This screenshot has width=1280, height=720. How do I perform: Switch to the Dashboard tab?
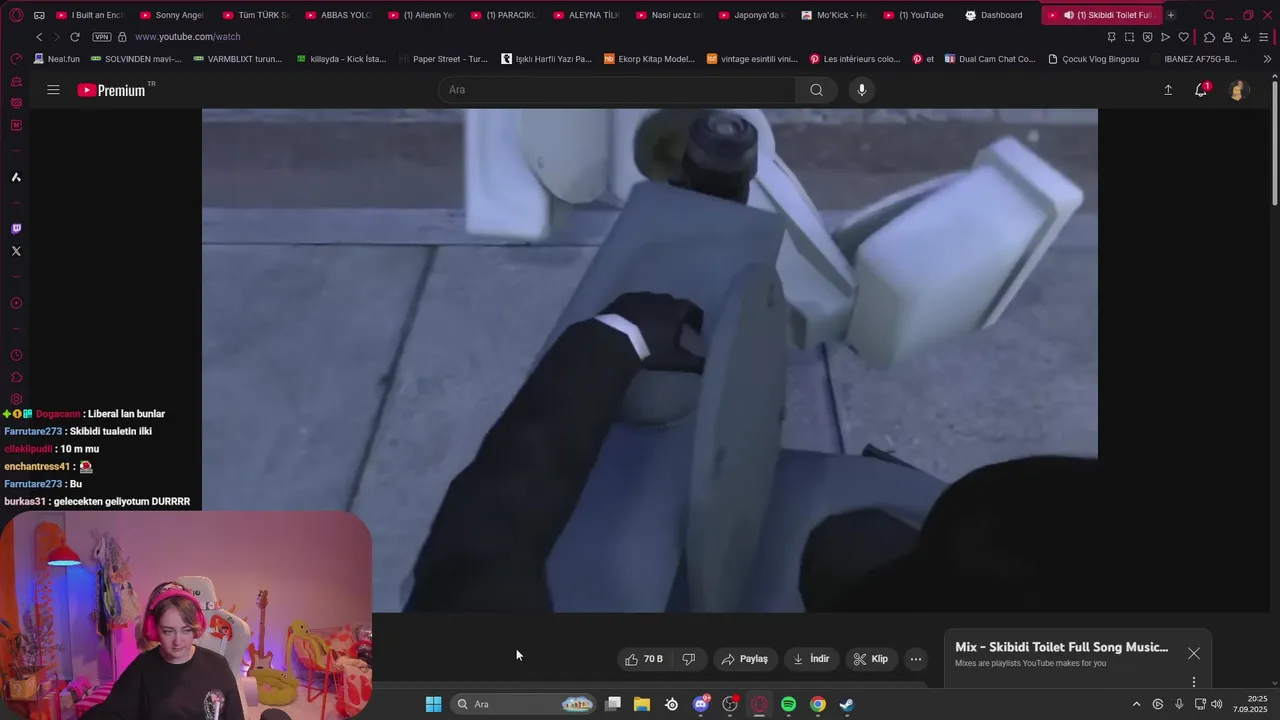point(993,15)
